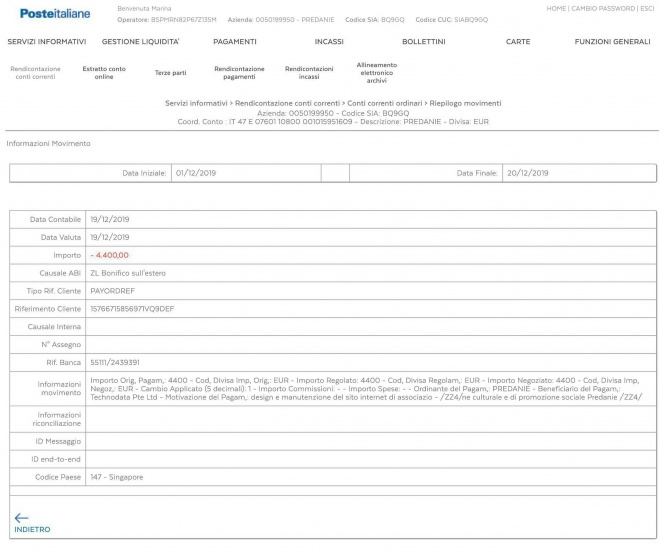The width and height of the screenshot is (660, 555).
Task: Open the INCASSI menu
Action: (328, 42)
